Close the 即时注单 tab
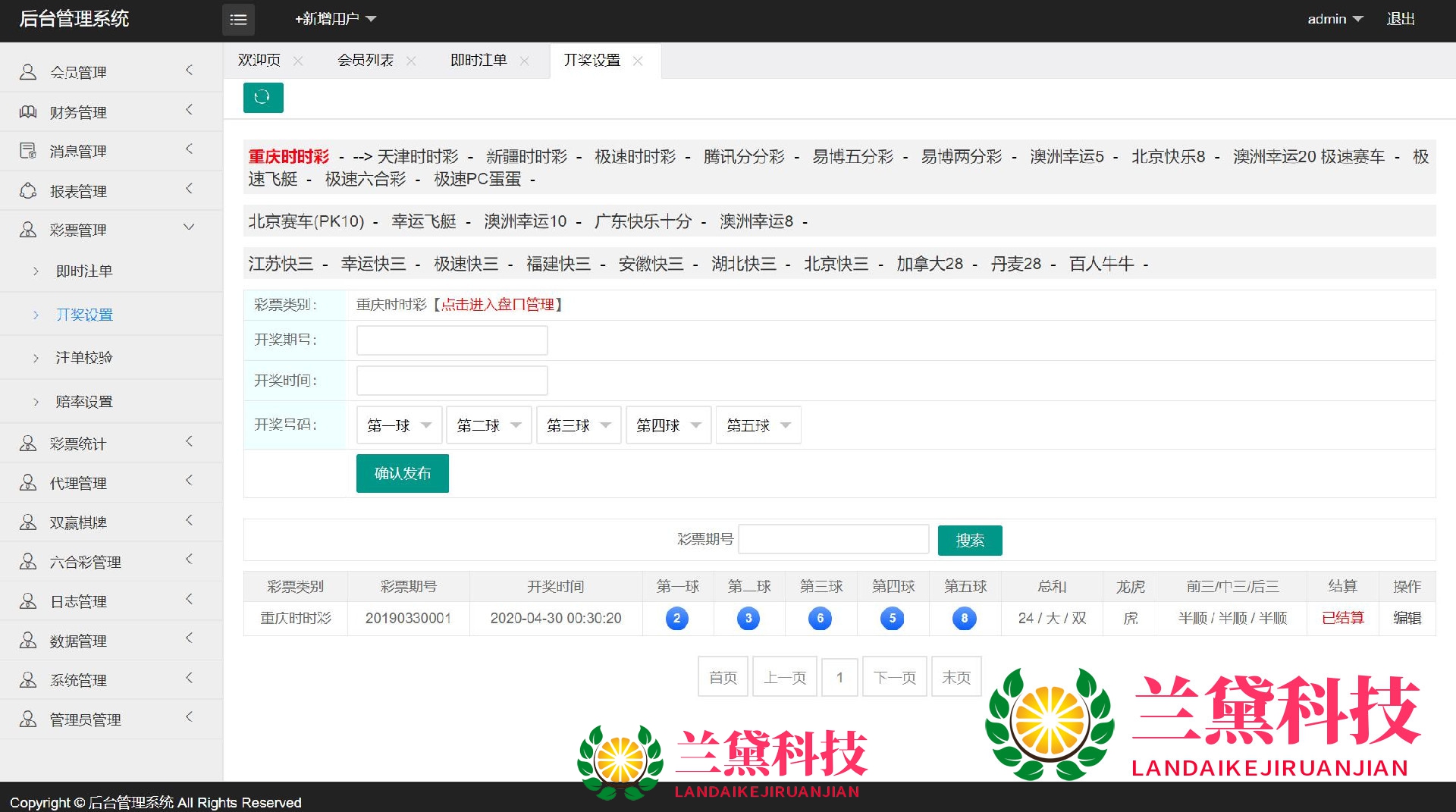Image resolution: width=1456 pixels, height=812 pixels. click(524, 61)
